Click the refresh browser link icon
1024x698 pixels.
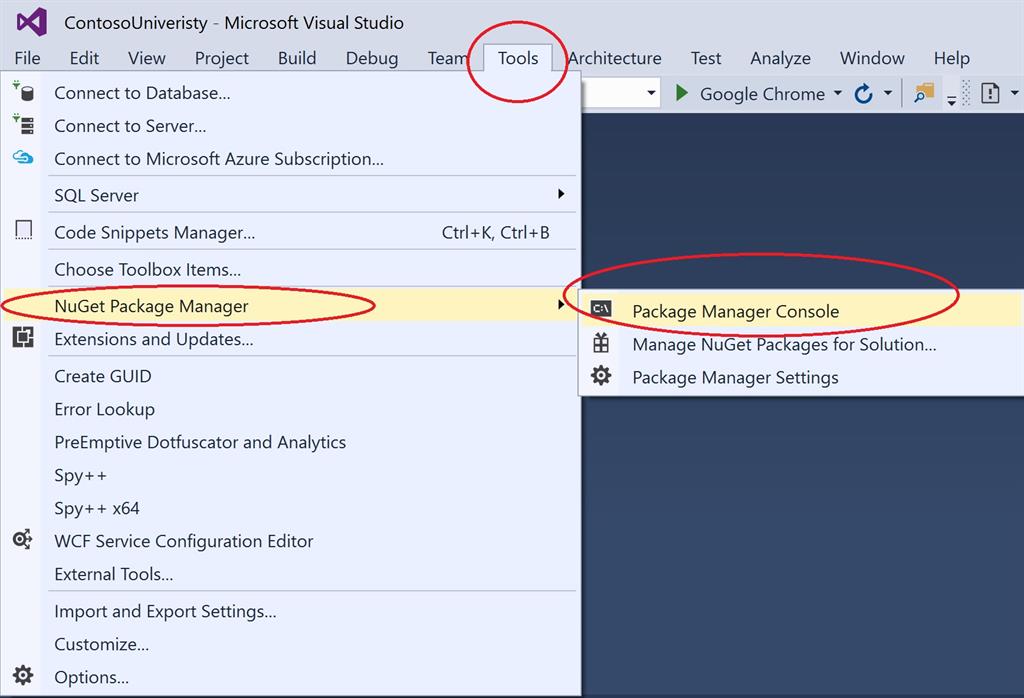[x=863, y=94]
